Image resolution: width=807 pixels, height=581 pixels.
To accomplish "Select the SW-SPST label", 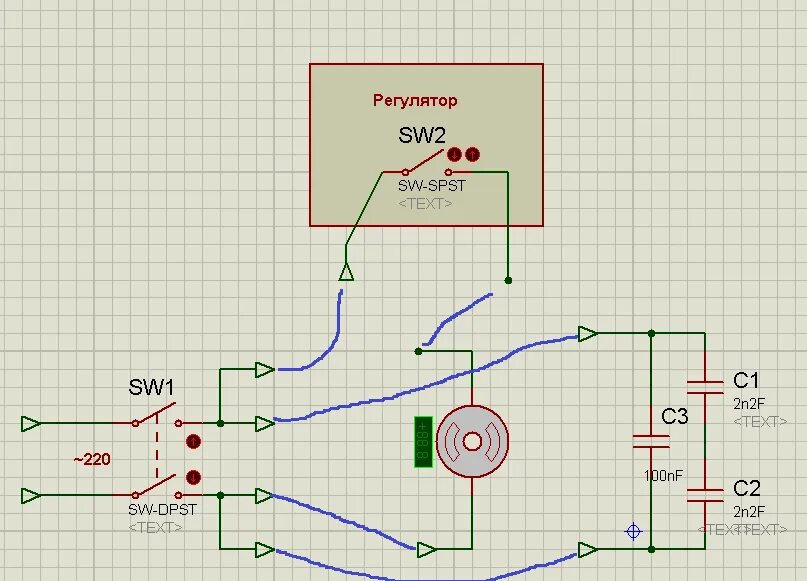I will [431, 186].
